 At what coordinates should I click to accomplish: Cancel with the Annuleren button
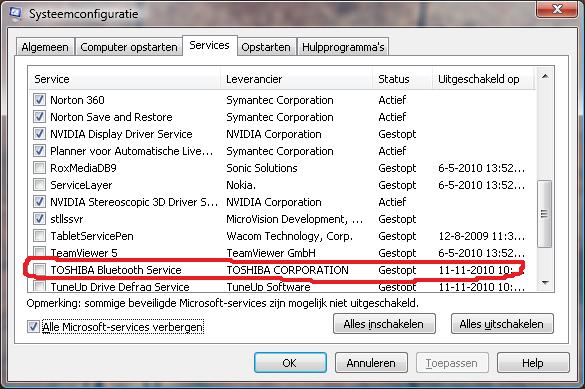371,363
